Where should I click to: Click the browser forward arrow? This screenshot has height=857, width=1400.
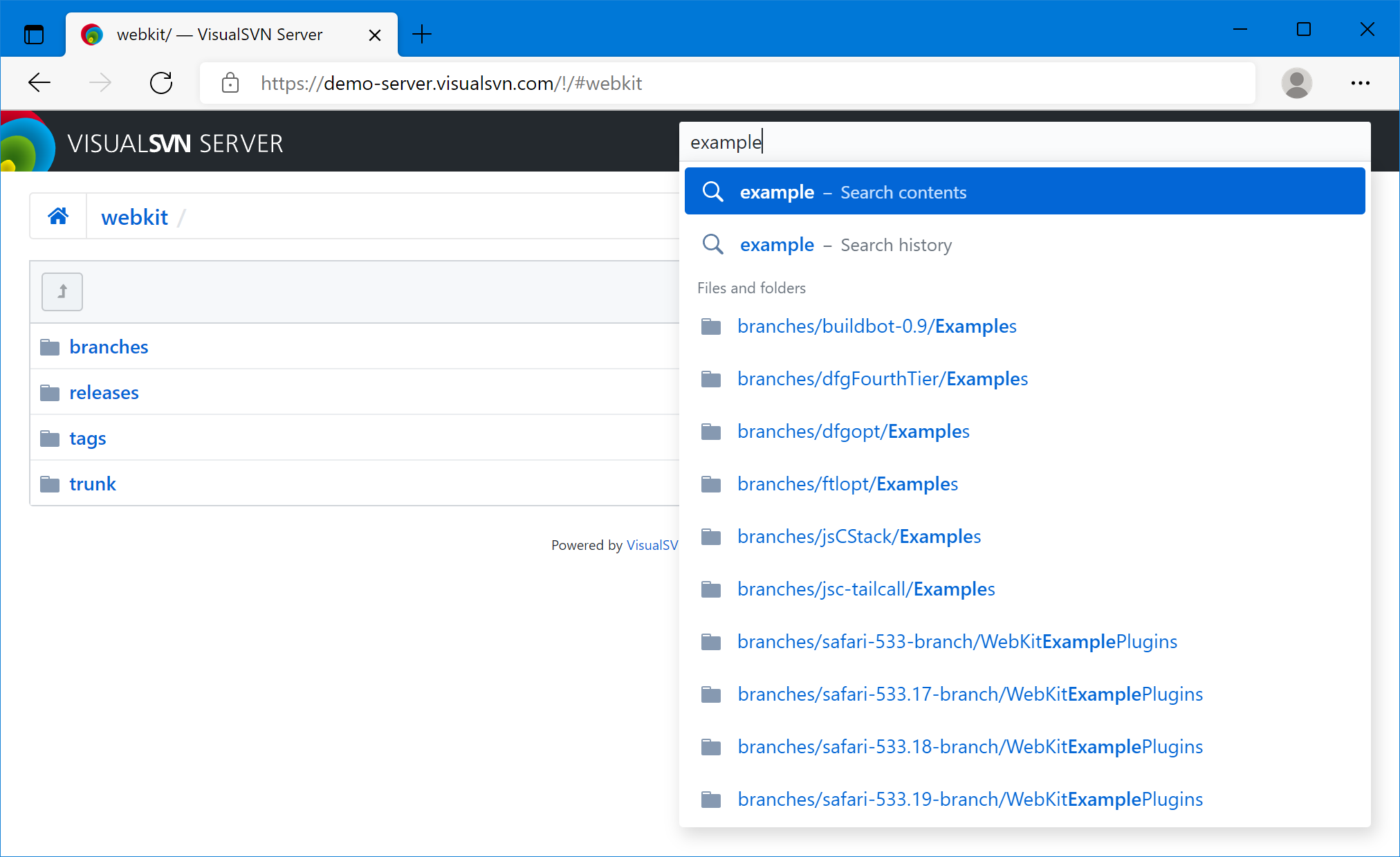(100, 83)
